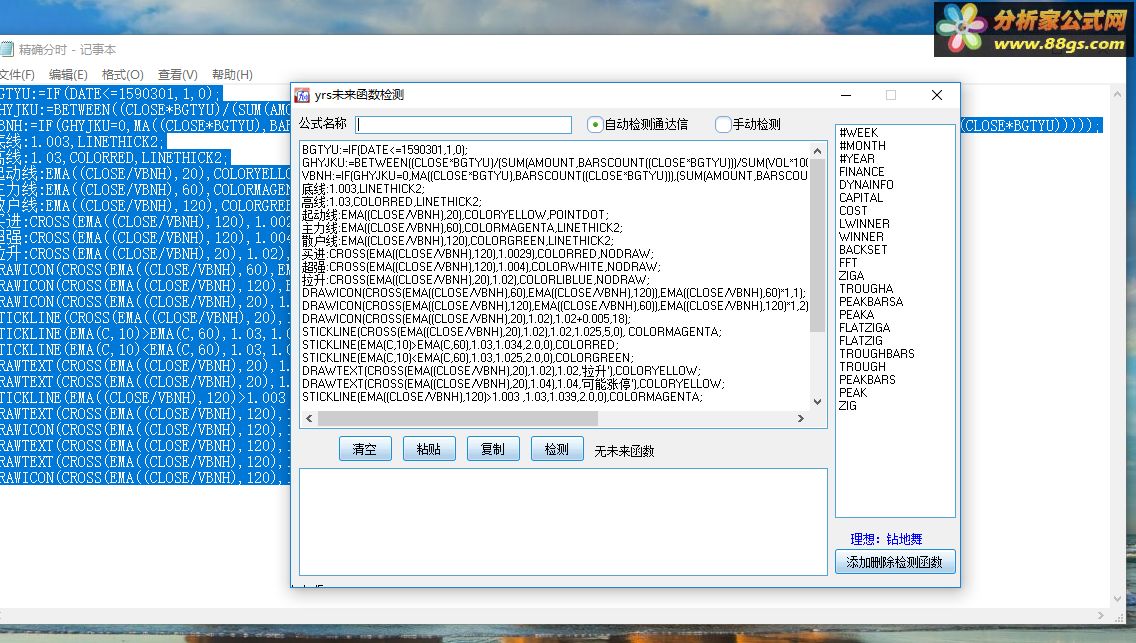The height and width of the screenshot is (643, 1136).
Task: Select FFT in the function list
Action: tap(848, 263)
